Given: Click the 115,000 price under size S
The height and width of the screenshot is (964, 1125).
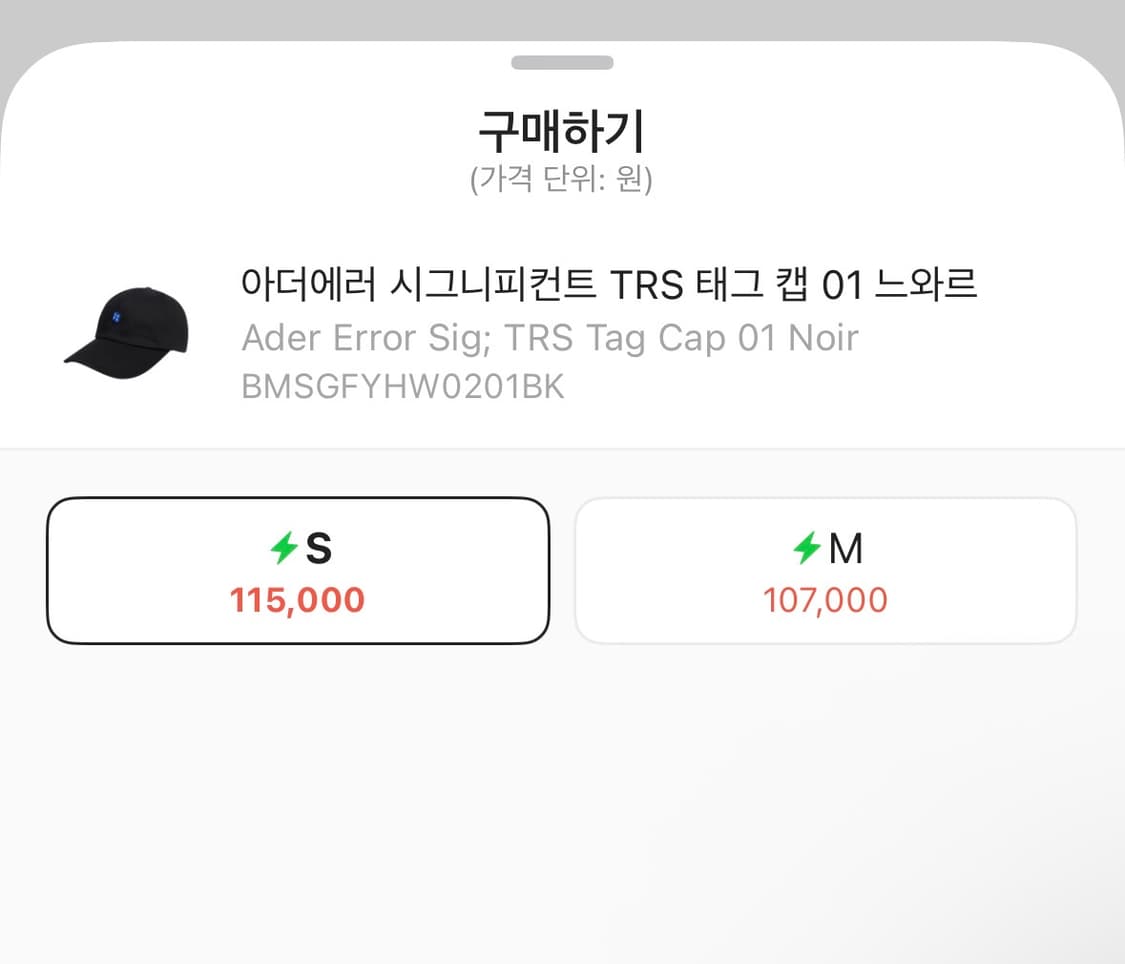Looking at the screenshot, I should tap(297, 600).
